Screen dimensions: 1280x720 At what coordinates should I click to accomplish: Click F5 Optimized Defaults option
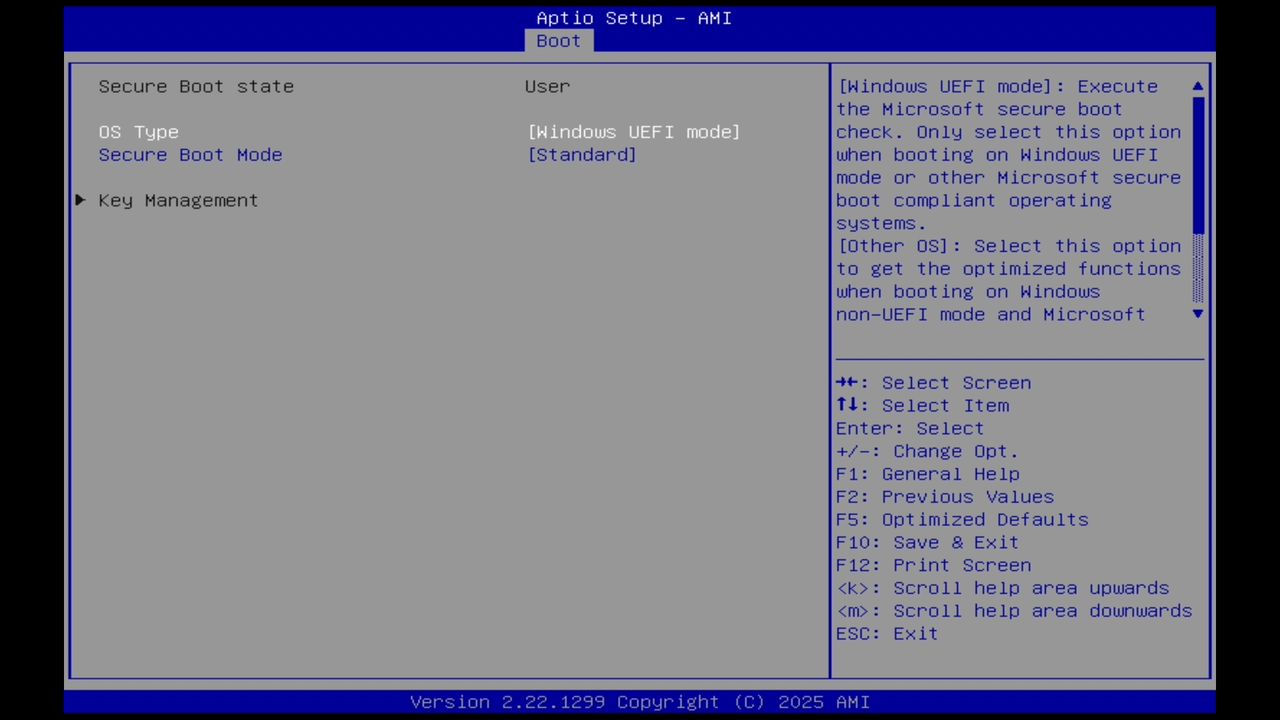click(x=961, y=519)
